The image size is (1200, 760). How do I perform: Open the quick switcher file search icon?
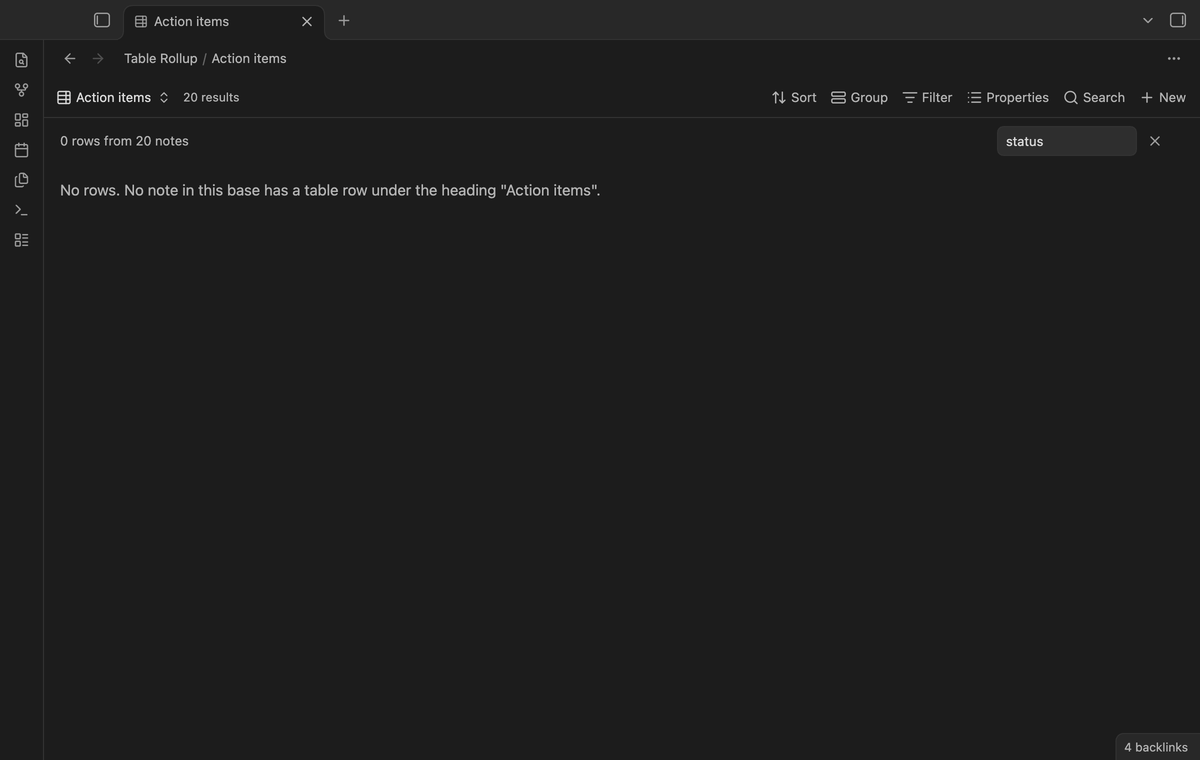[x=21, y=60]
